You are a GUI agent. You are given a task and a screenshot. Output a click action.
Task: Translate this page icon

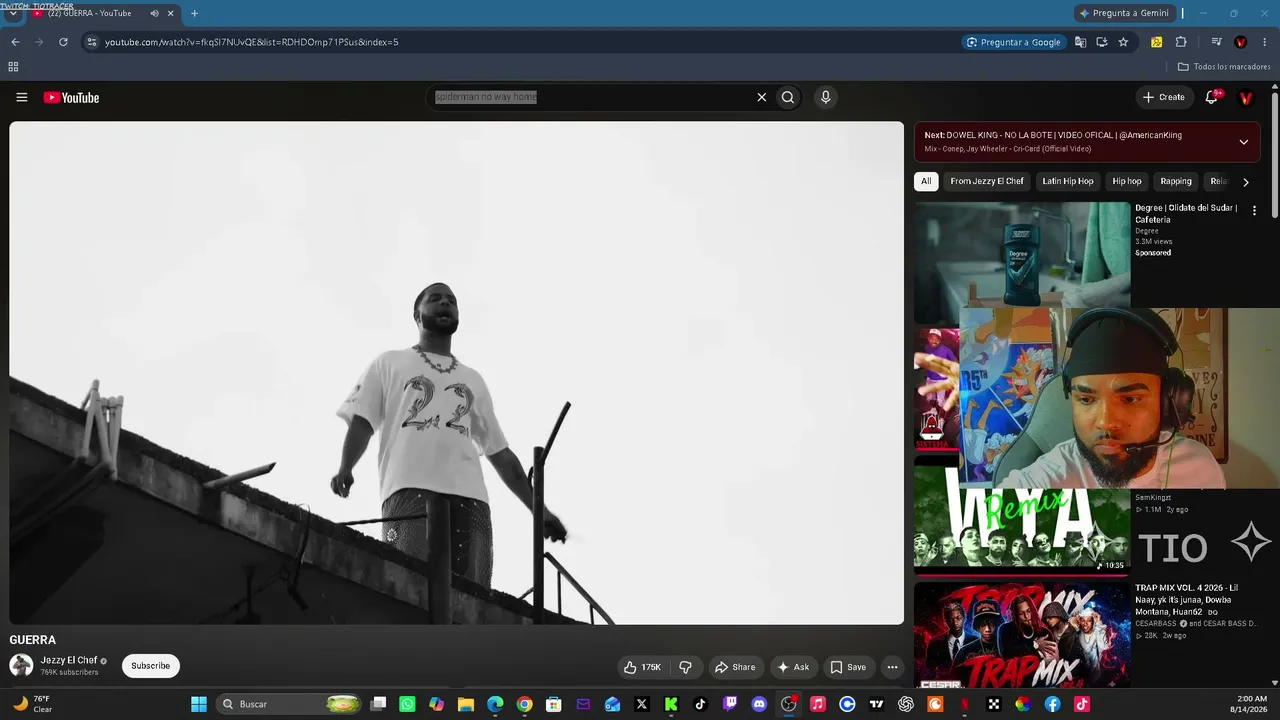point(1080,42)
